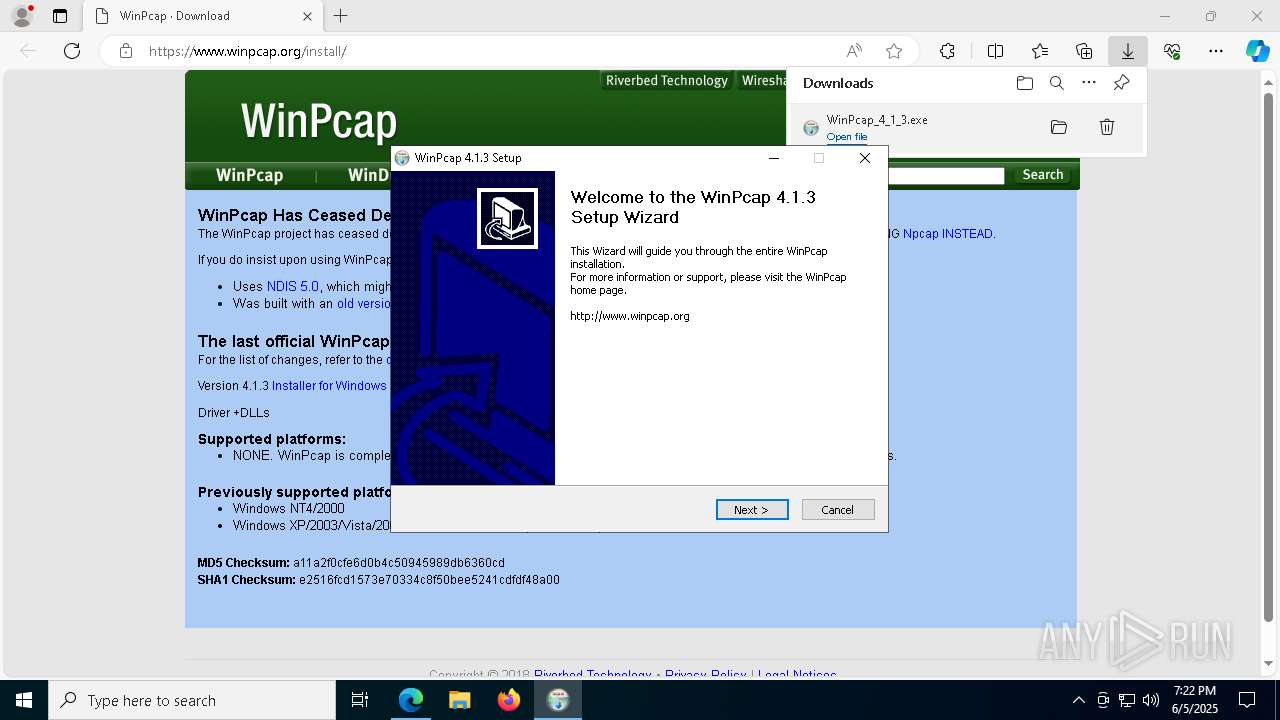The height and width of the screenshot is (720, 1280).
Task: Open the Windows Start menu
Action: coord(24,700)
